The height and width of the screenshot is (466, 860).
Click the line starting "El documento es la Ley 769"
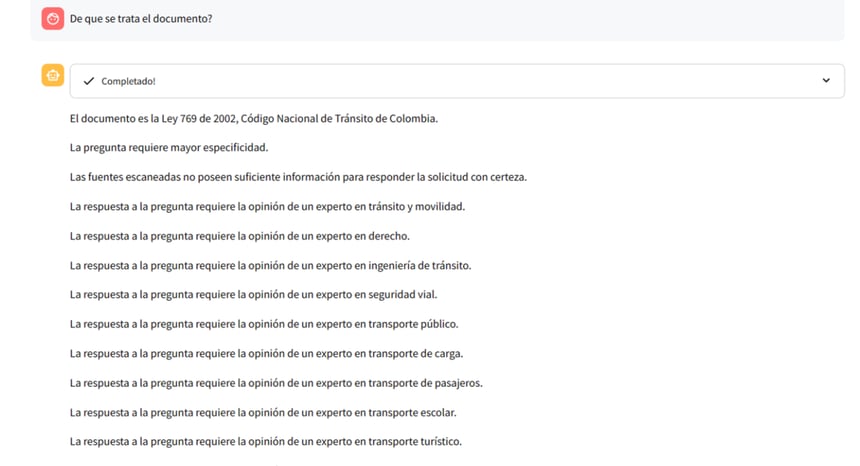point(254,118)
